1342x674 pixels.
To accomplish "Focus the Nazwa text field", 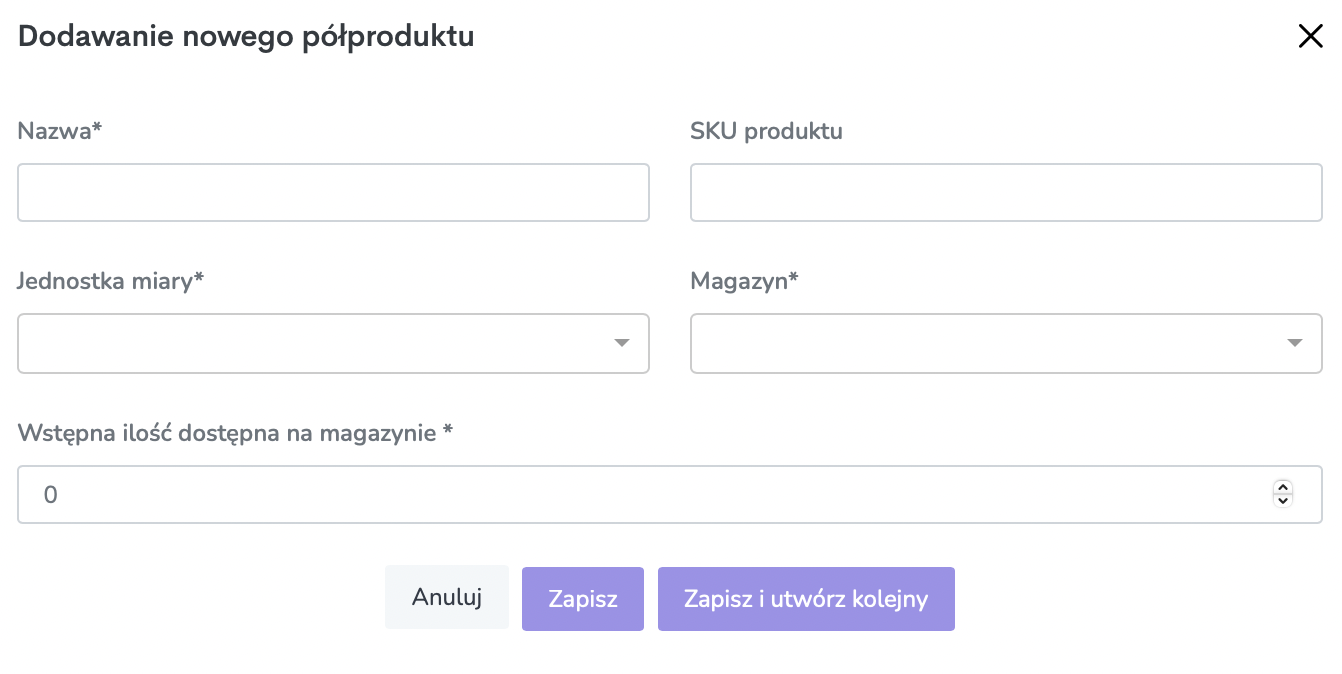I will point(333,192).
